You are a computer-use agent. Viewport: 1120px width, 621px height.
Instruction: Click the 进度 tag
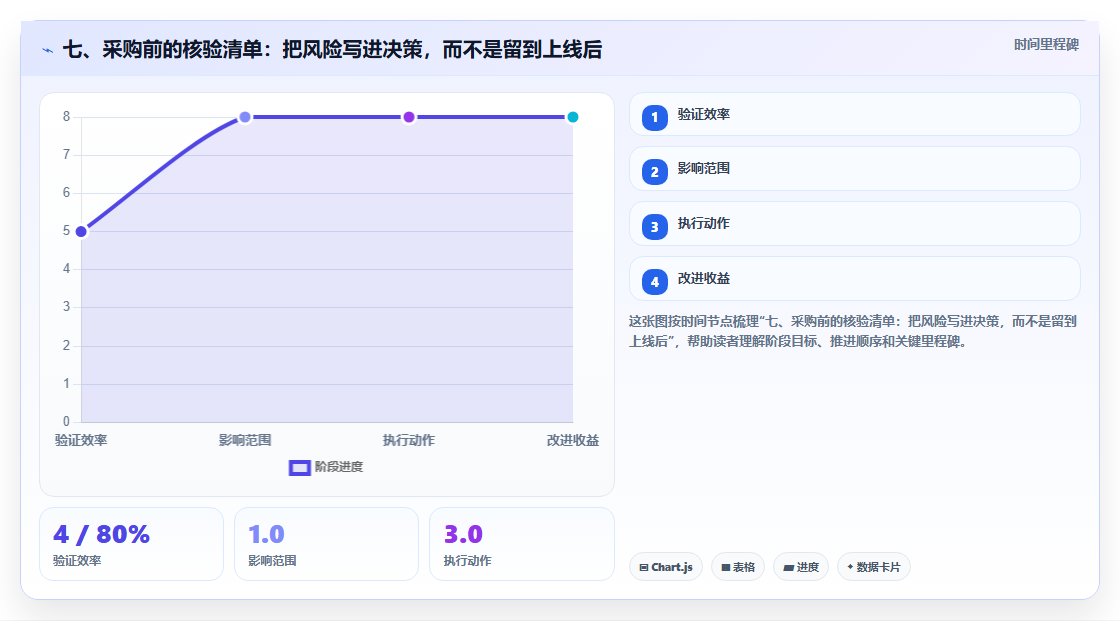point(801,567)
